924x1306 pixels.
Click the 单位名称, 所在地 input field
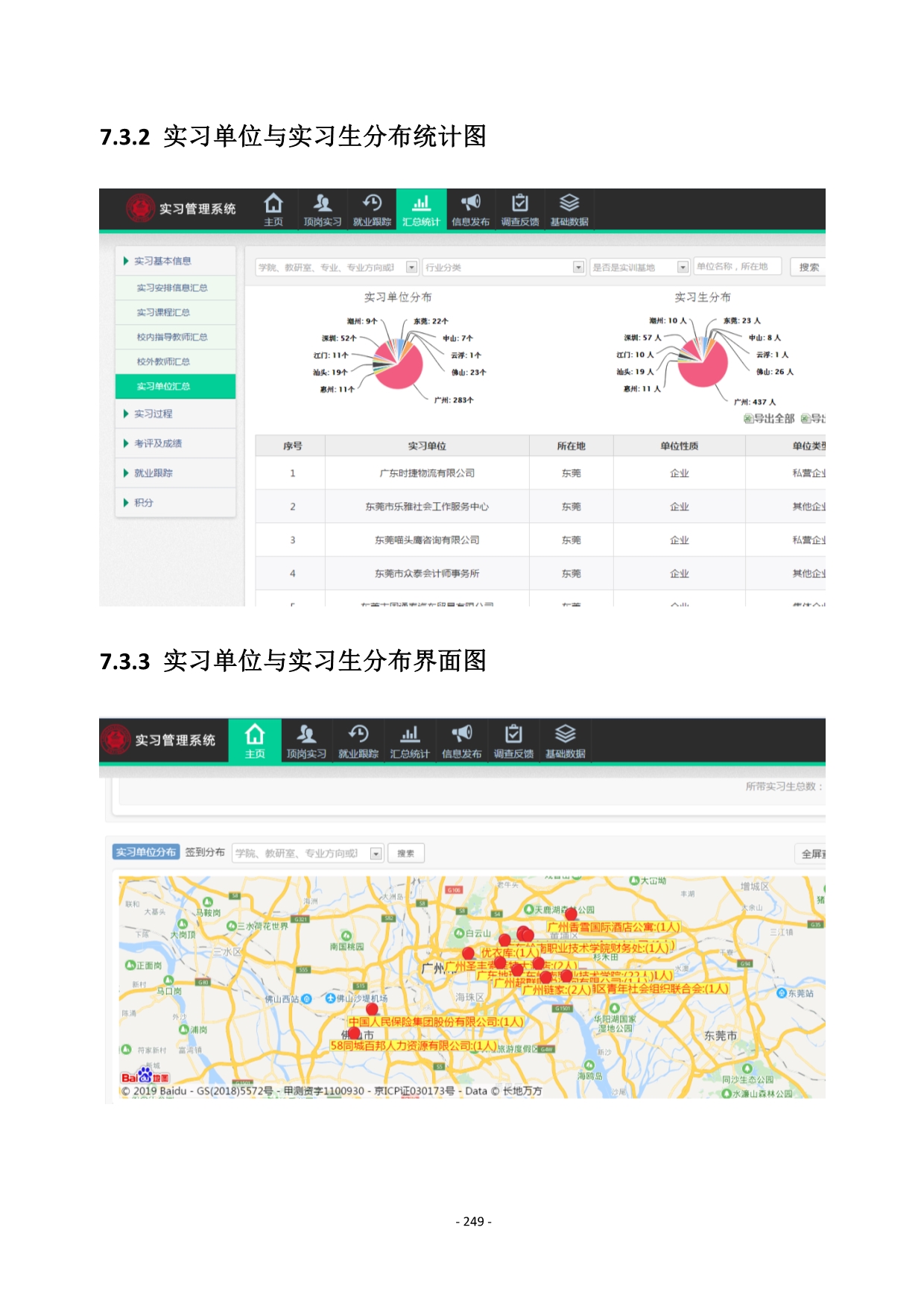(736, 267)
